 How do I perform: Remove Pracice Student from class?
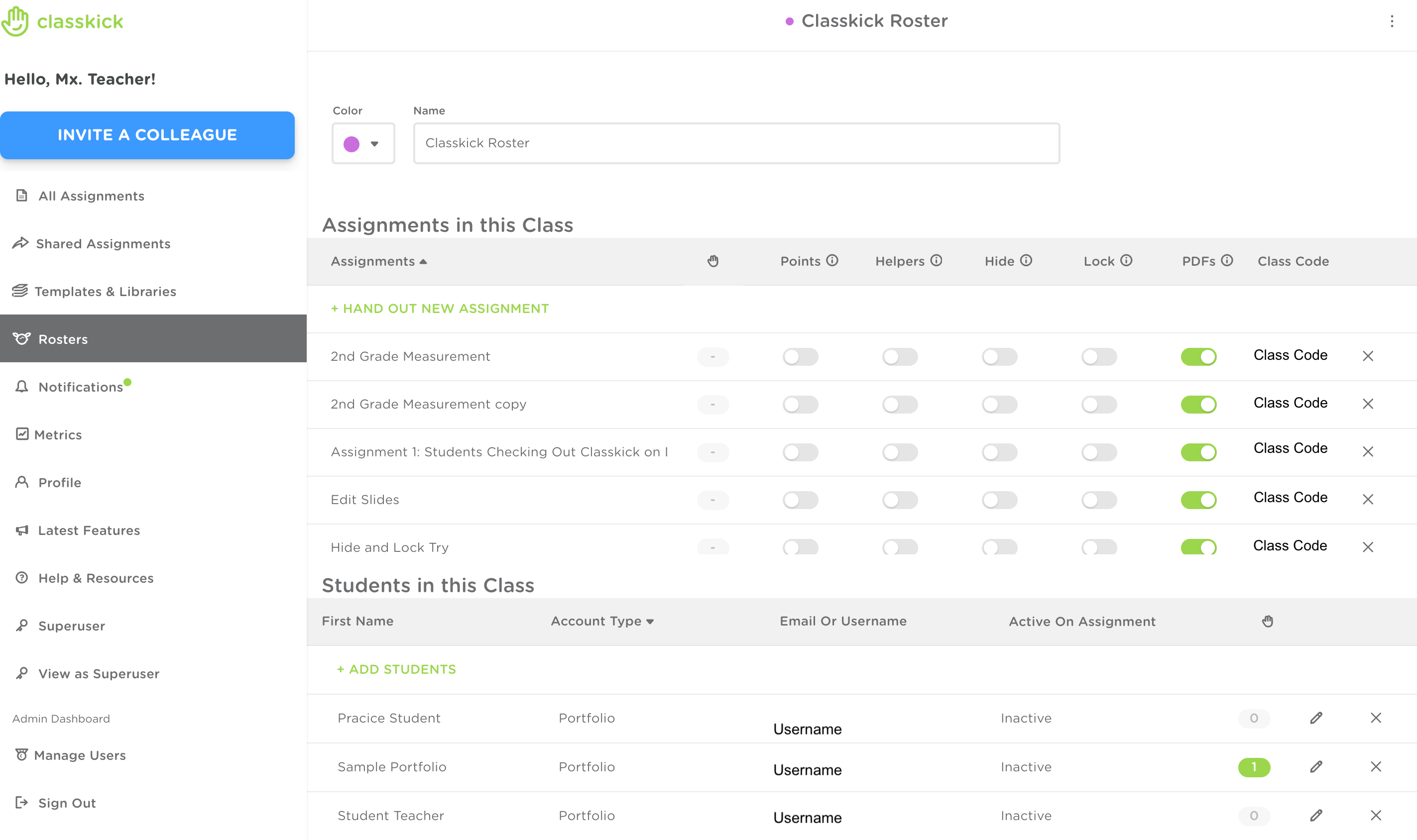pos(1376,718)
